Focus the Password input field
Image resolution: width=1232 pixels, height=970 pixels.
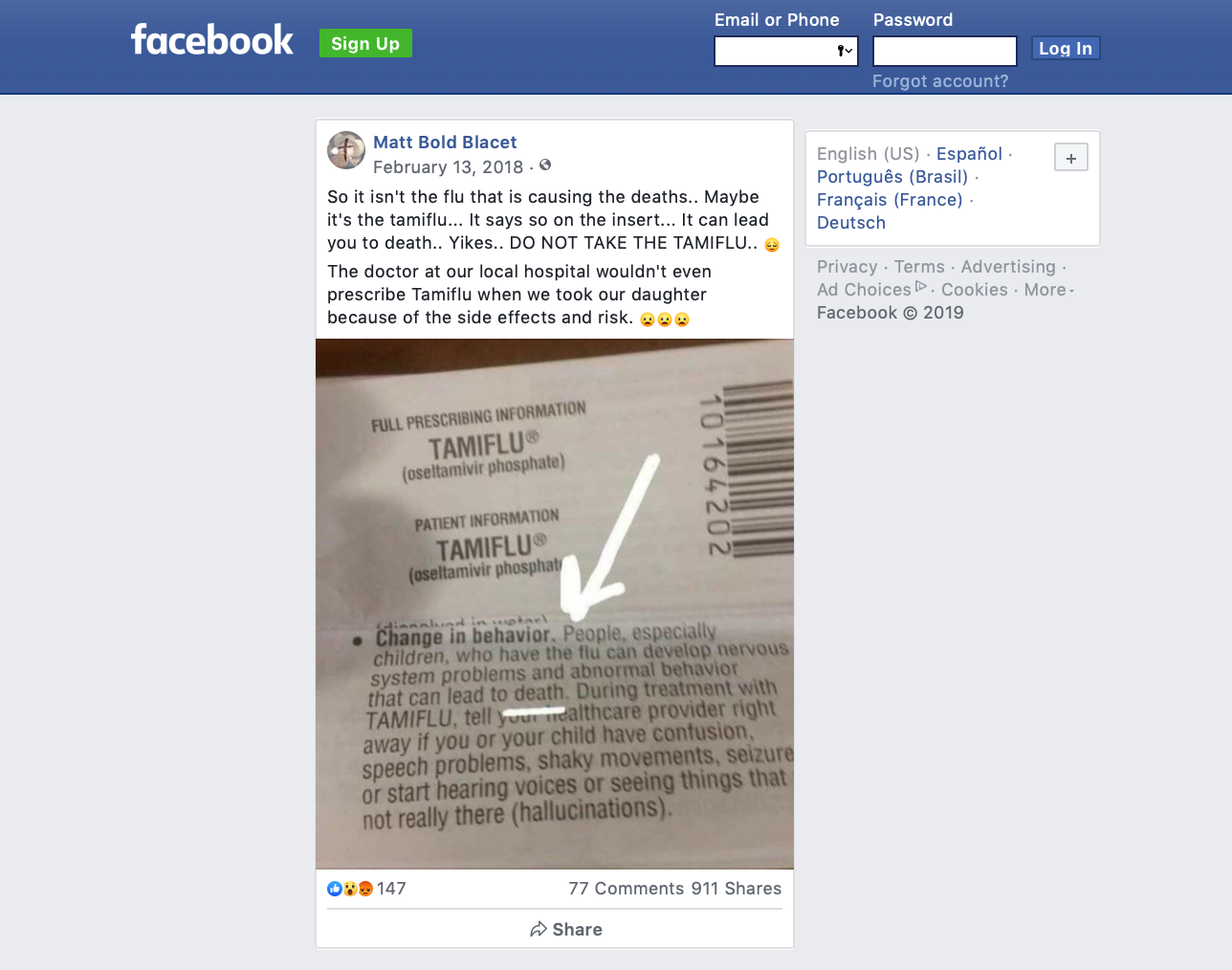pos(945,51)
